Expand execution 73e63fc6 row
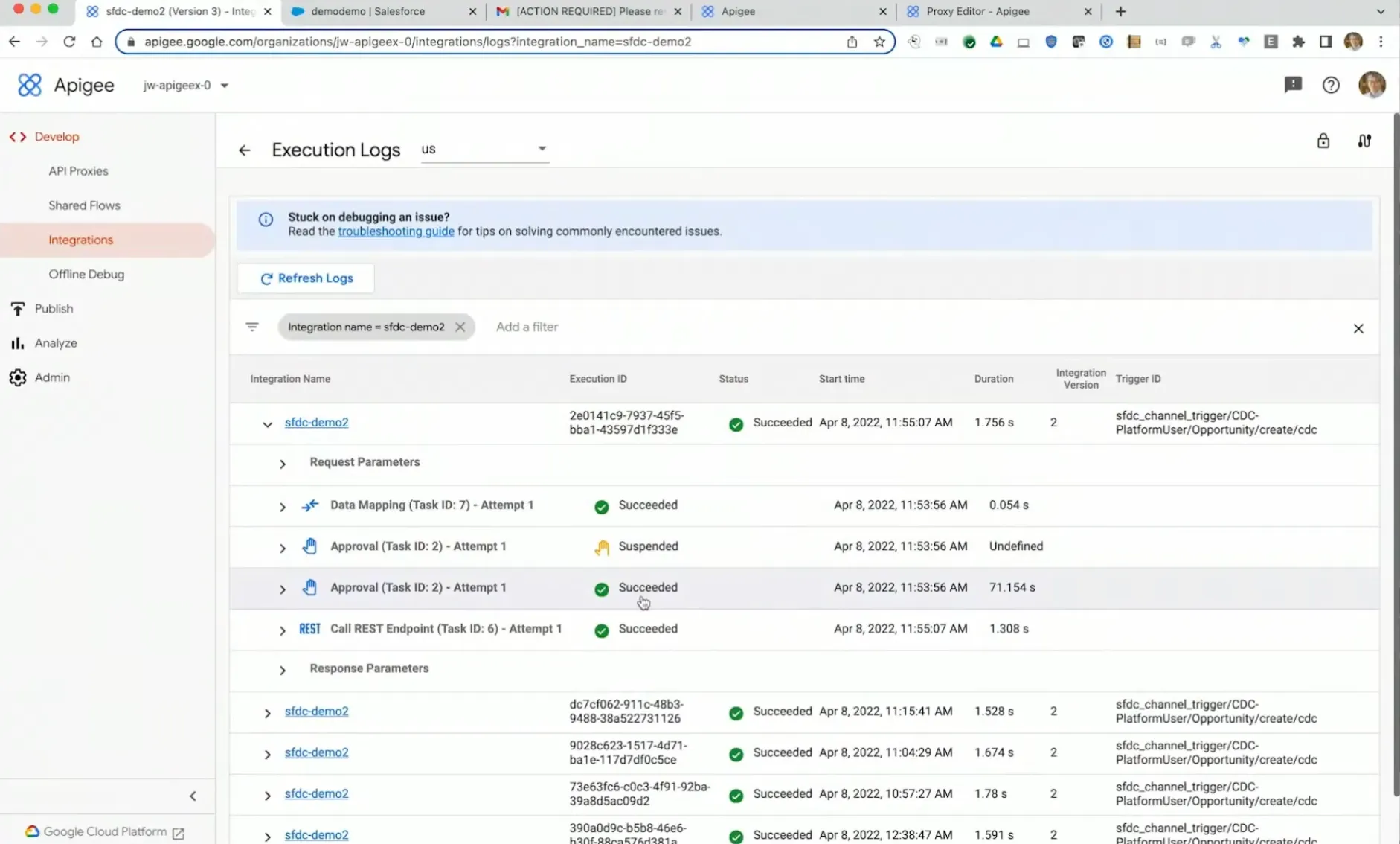Image resolution: width=1400 pixels, height=844 pixels. [x=267, y=796]
